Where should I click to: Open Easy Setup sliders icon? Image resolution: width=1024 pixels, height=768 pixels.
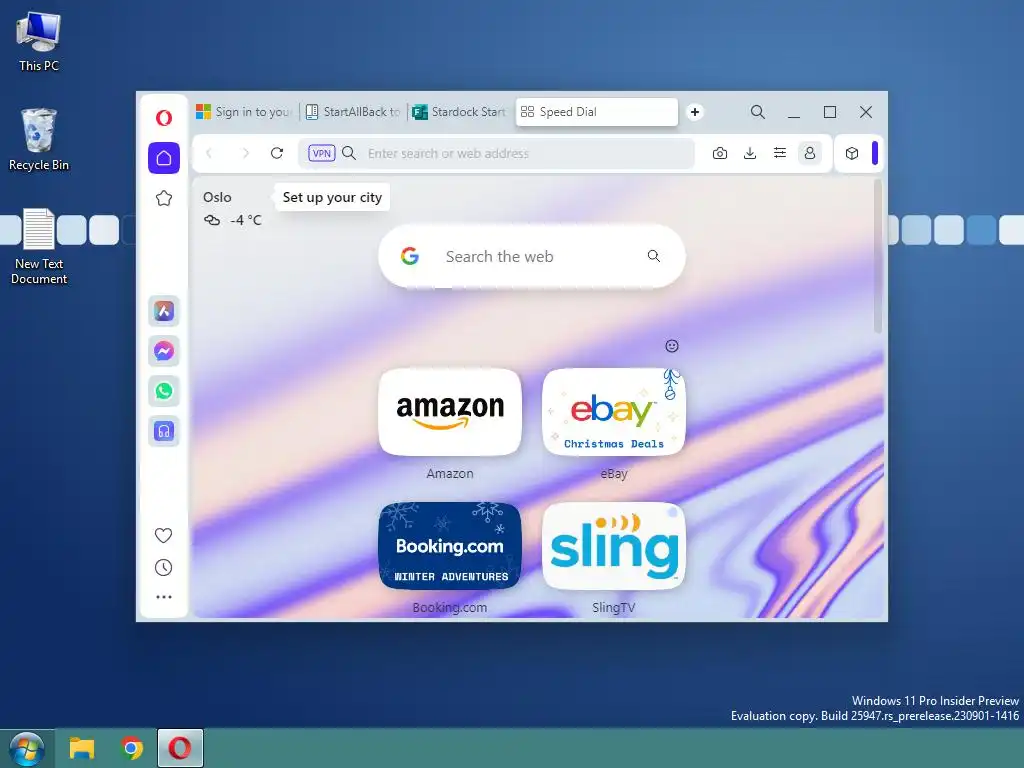780,153
